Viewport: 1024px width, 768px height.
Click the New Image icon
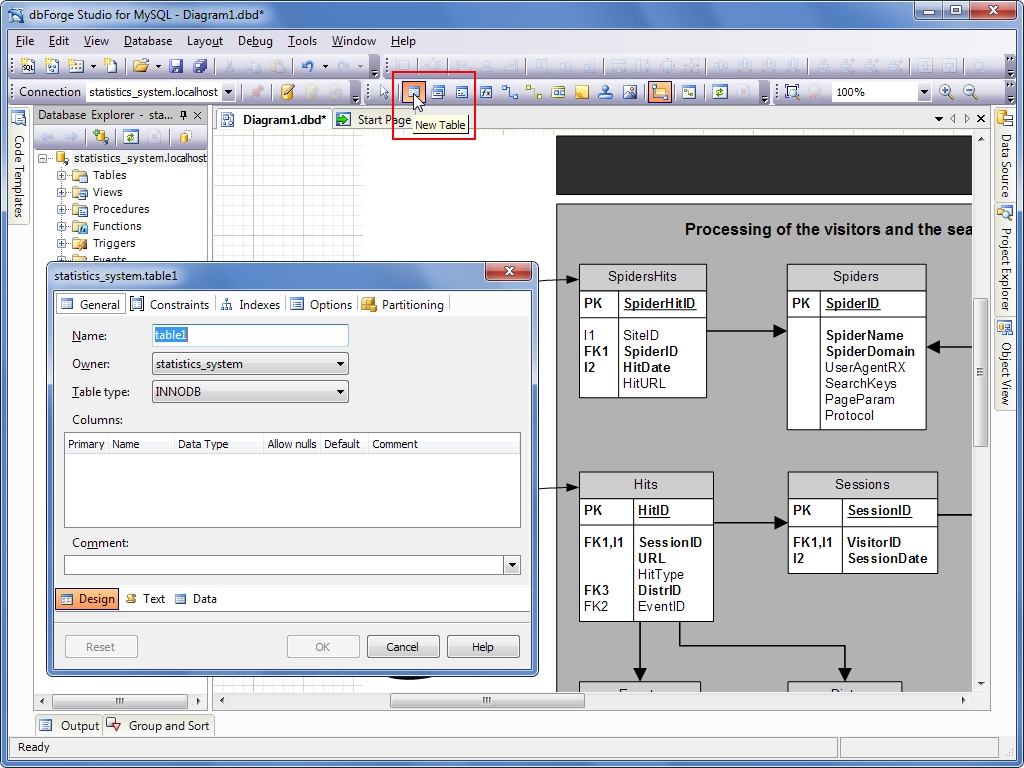coord(630,92)
